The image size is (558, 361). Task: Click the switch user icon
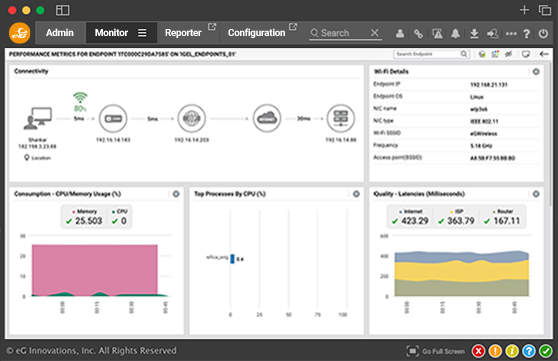coord(493,34)
